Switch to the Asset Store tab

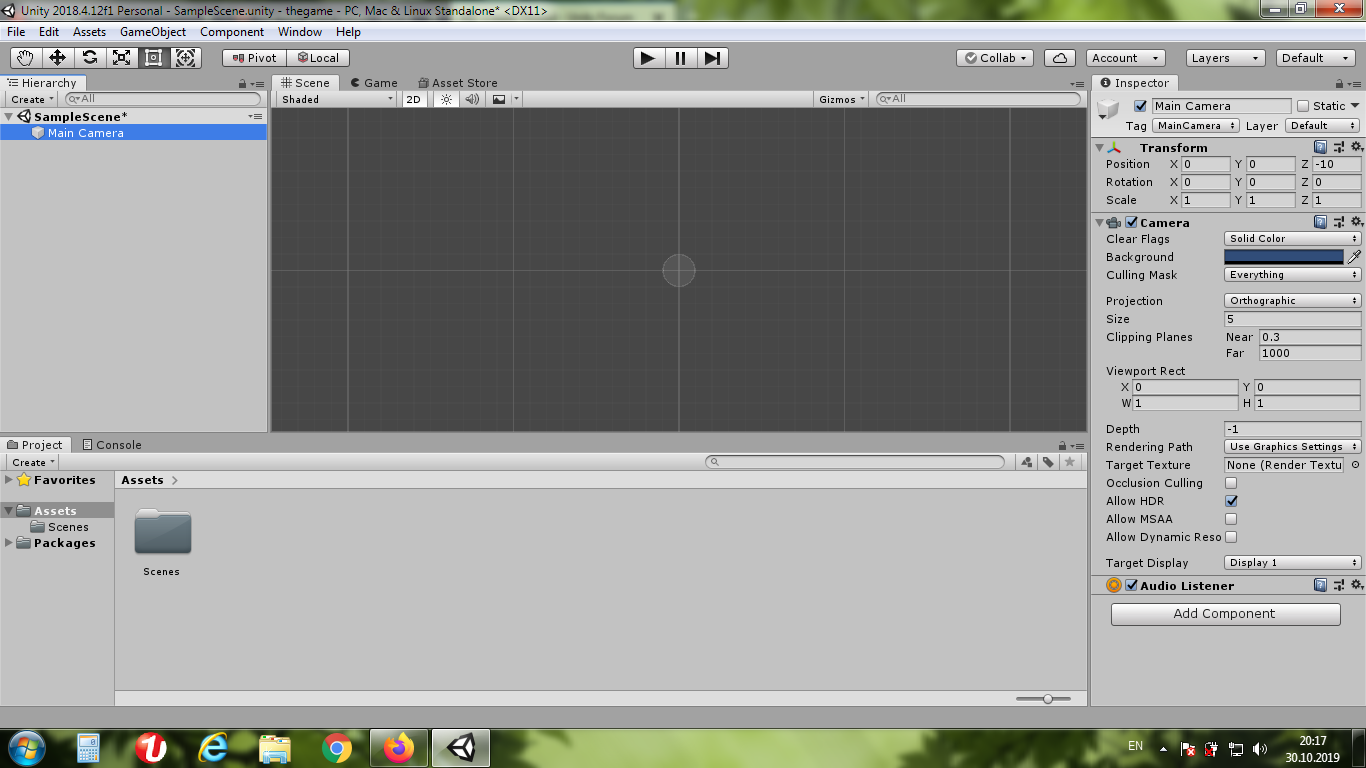[x=457, y=83]
